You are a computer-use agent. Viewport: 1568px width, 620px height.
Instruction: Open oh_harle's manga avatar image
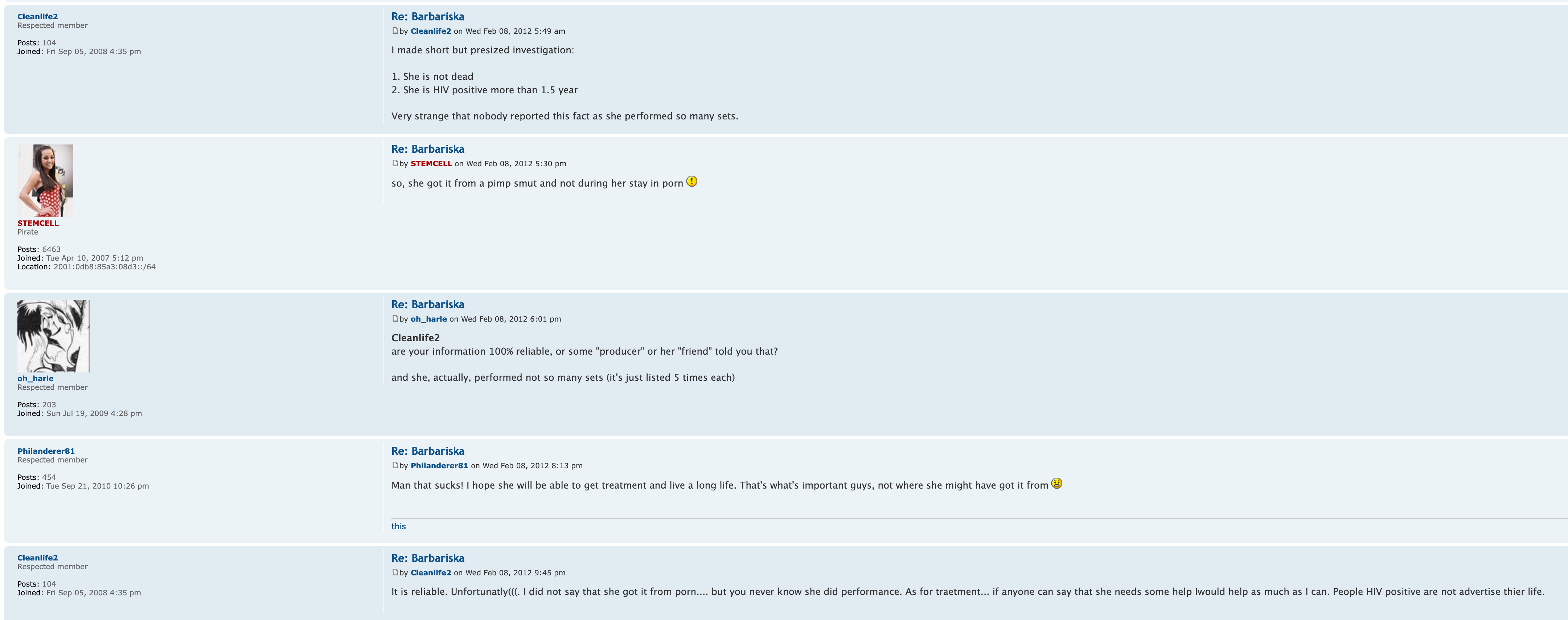point(54,335)
